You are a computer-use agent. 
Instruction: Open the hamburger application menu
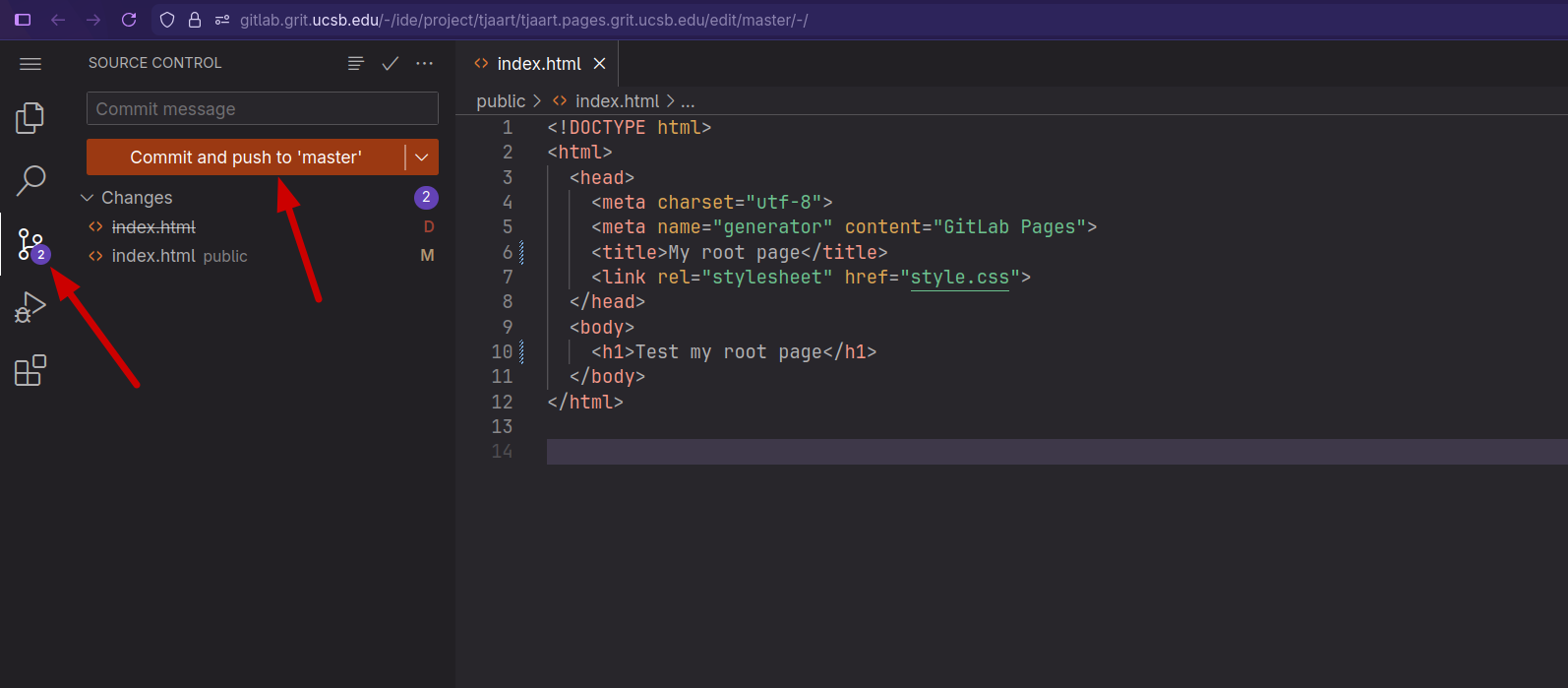pyautogui.click(x=30, y=64)
